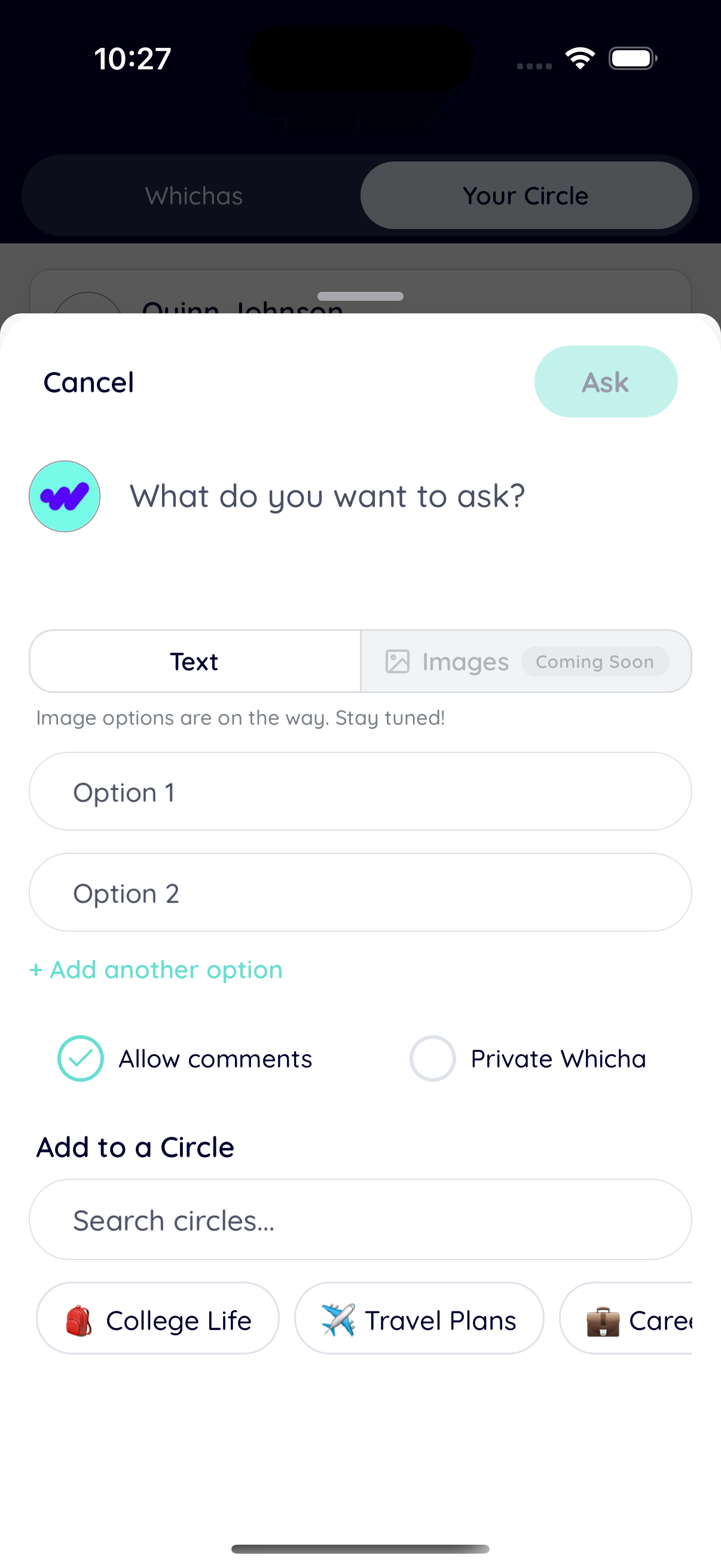Click the Images picture icon
This screenshot has height=1568, width=721.
coord(398,661)
